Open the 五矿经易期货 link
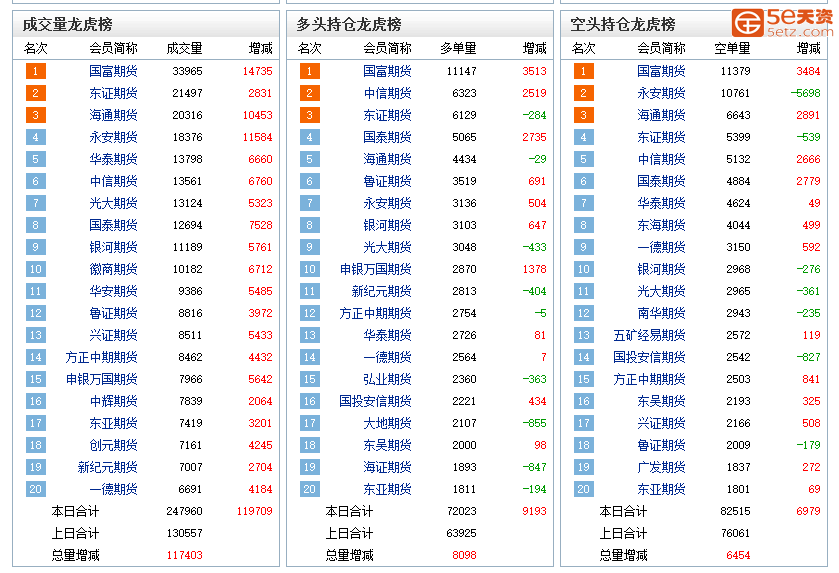 point(649,335)
